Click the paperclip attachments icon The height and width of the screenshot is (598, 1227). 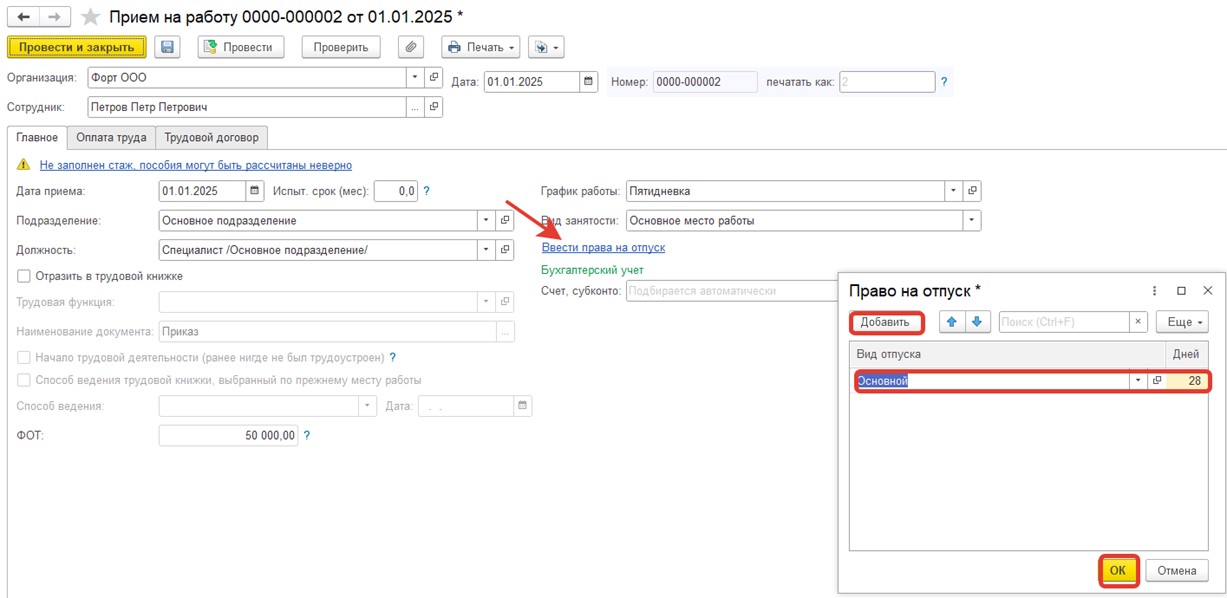(x=410, y=47)
